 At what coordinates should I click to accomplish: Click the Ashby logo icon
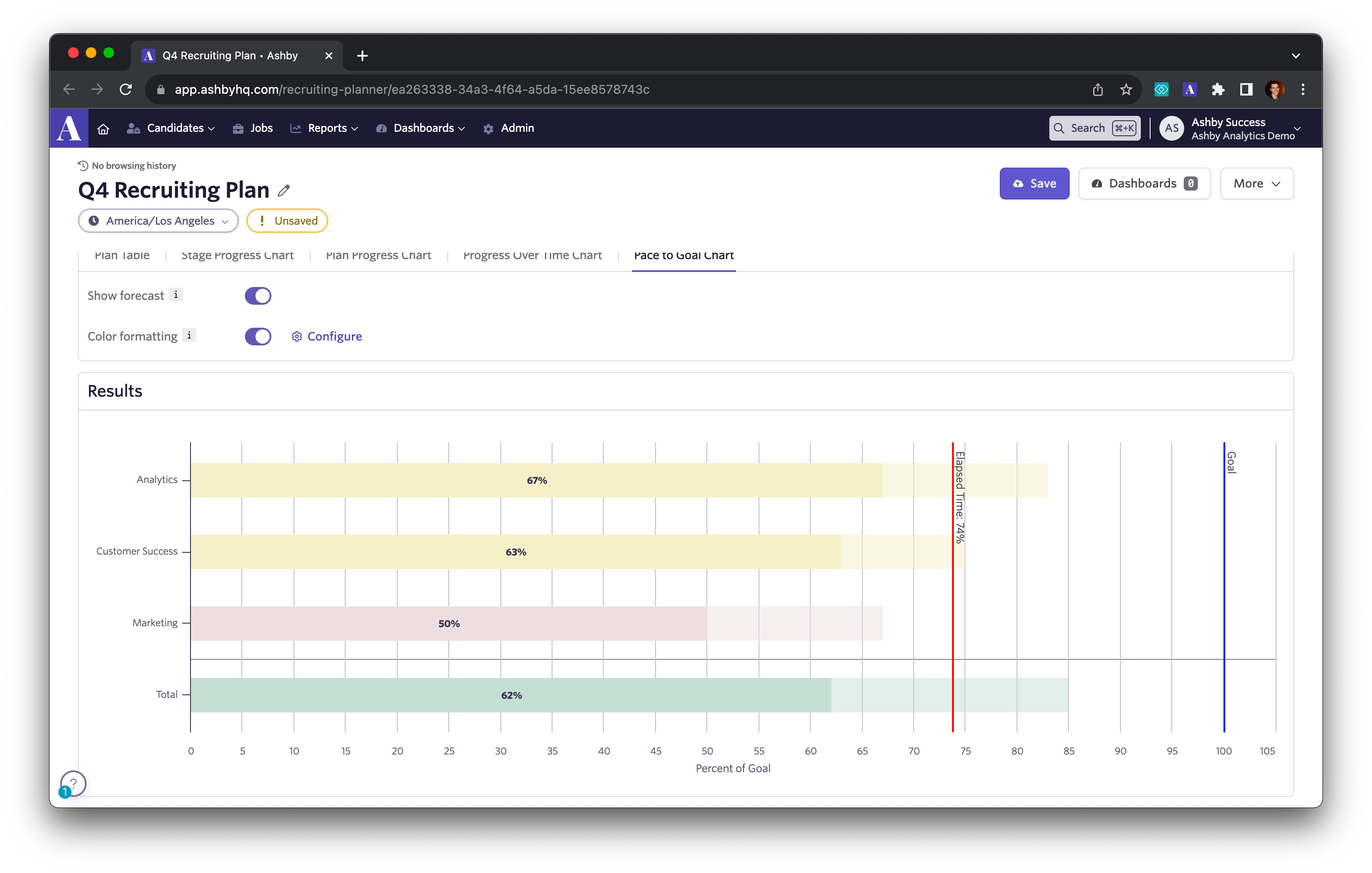[x=69, y=128]
